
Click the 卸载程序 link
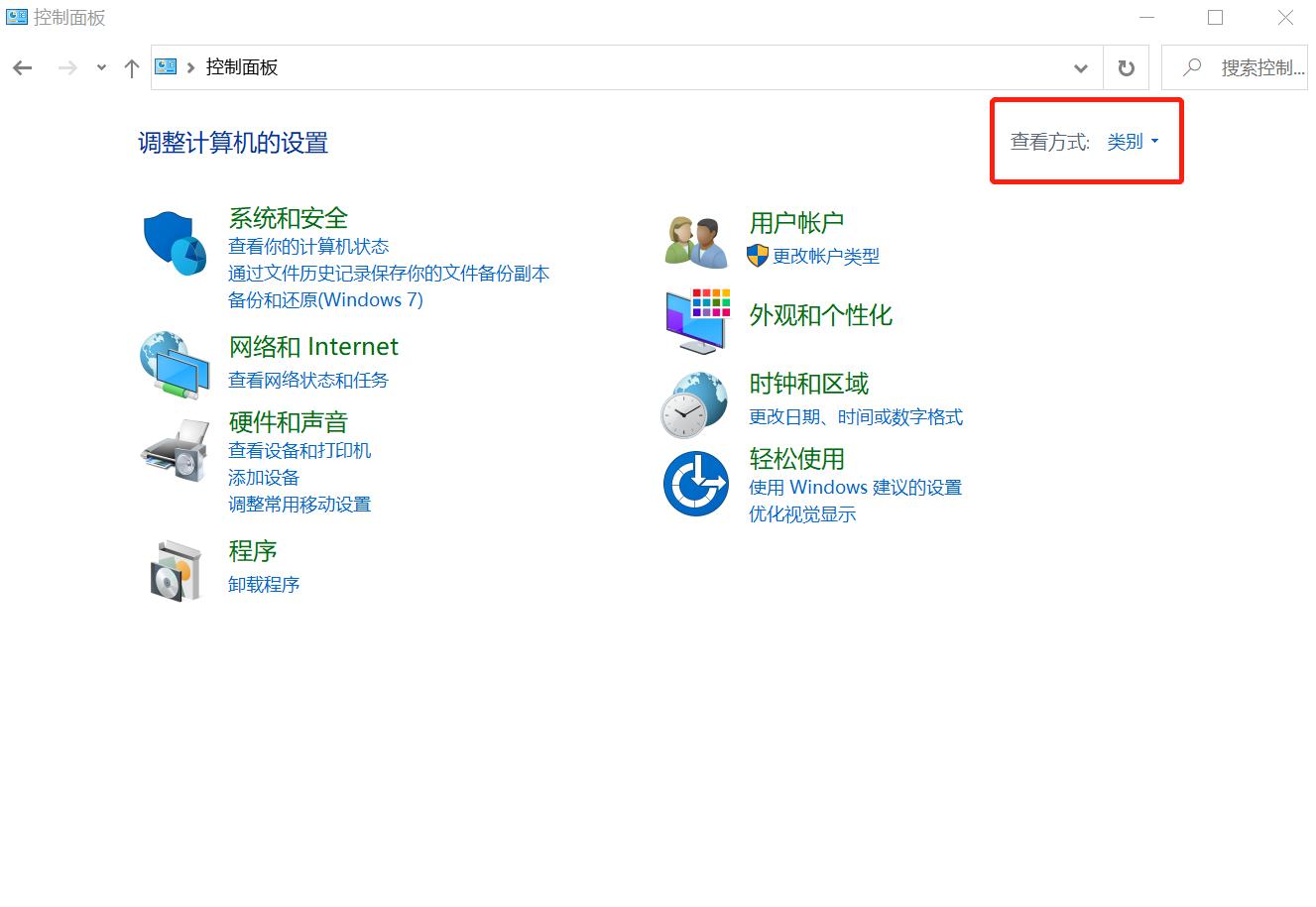263,584
